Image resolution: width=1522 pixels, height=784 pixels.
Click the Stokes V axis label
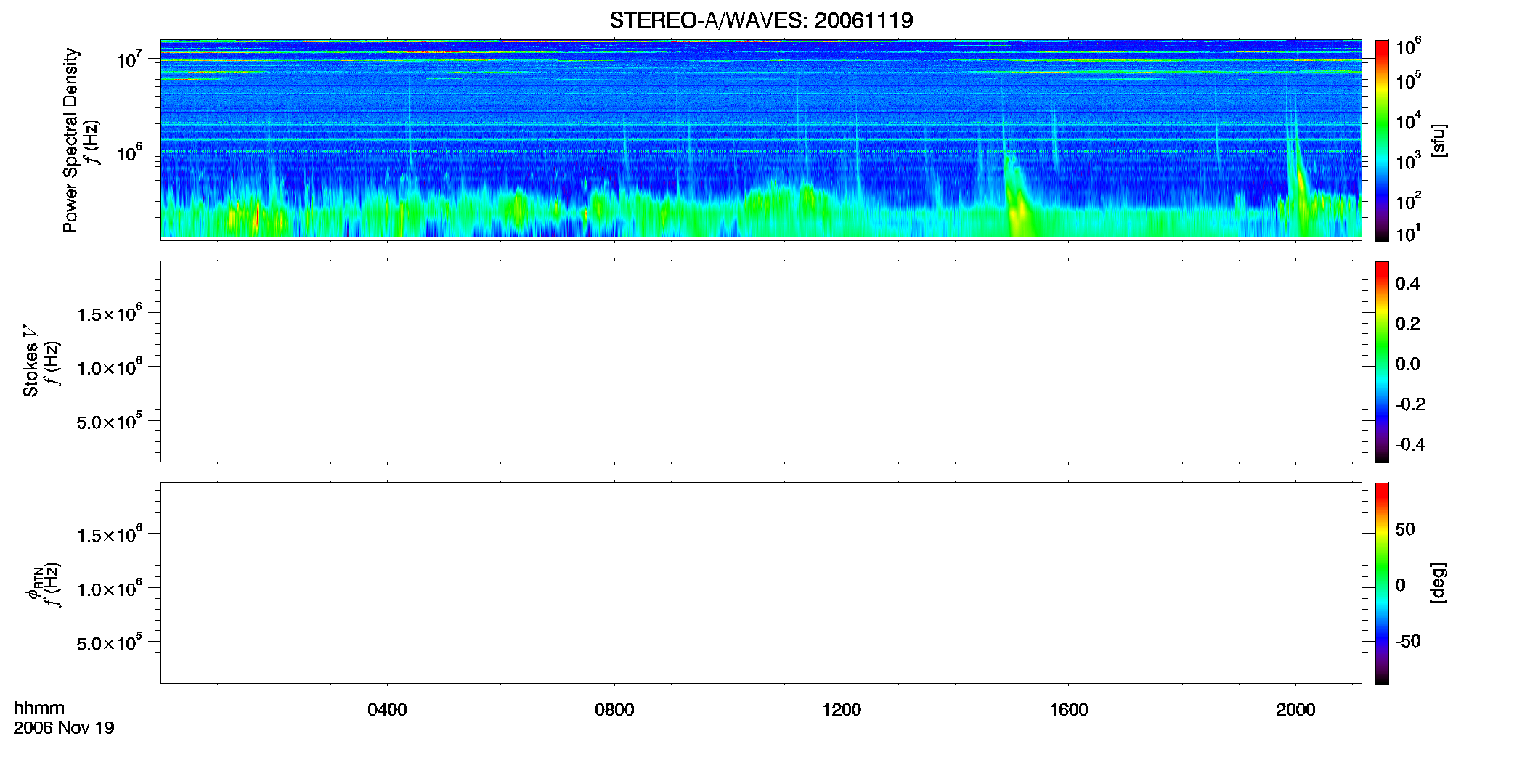pyautogui.click(x=30, y=361)
